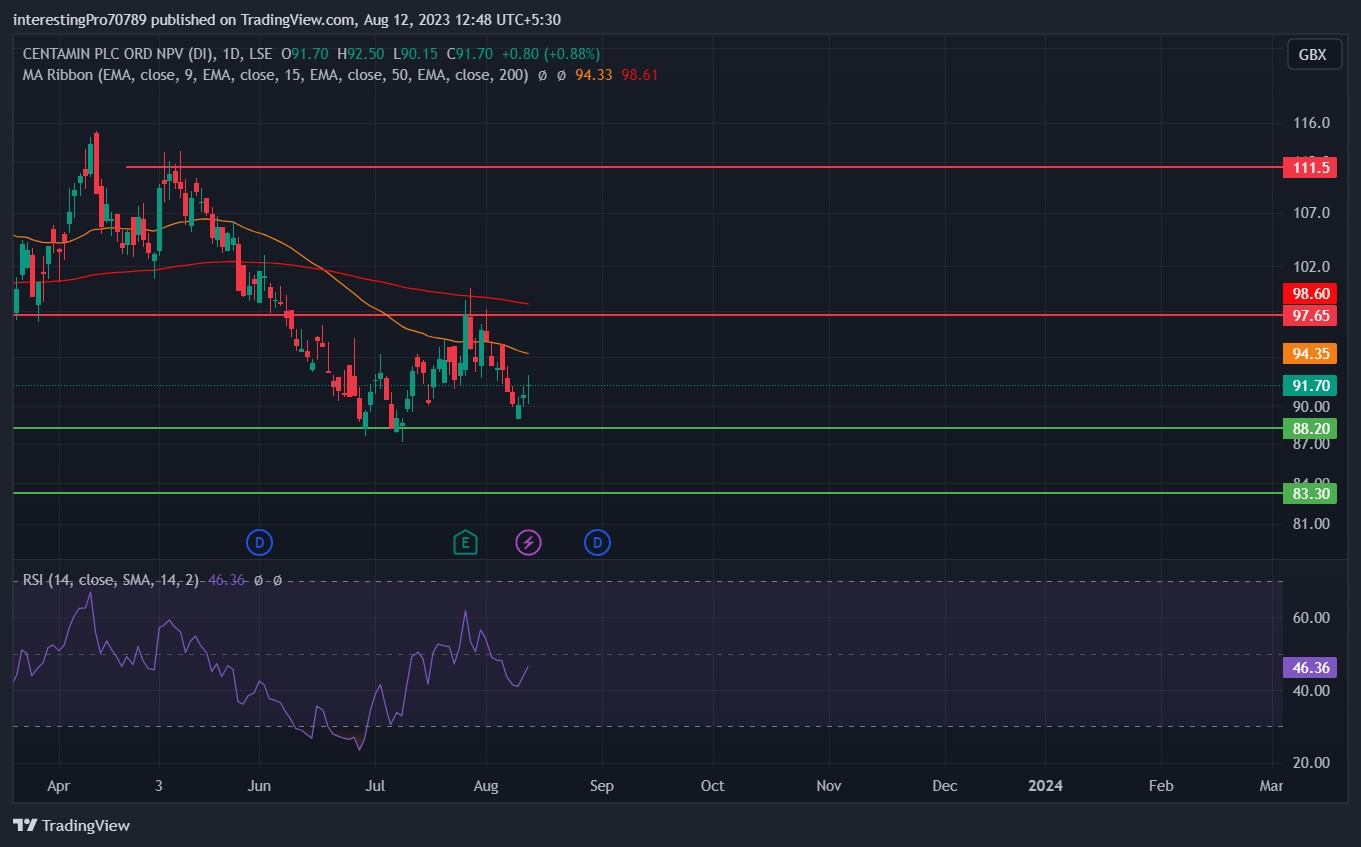1361x847 pixels.
Task: Select the 88.20 green support label
Action: tap(1310, 428)
